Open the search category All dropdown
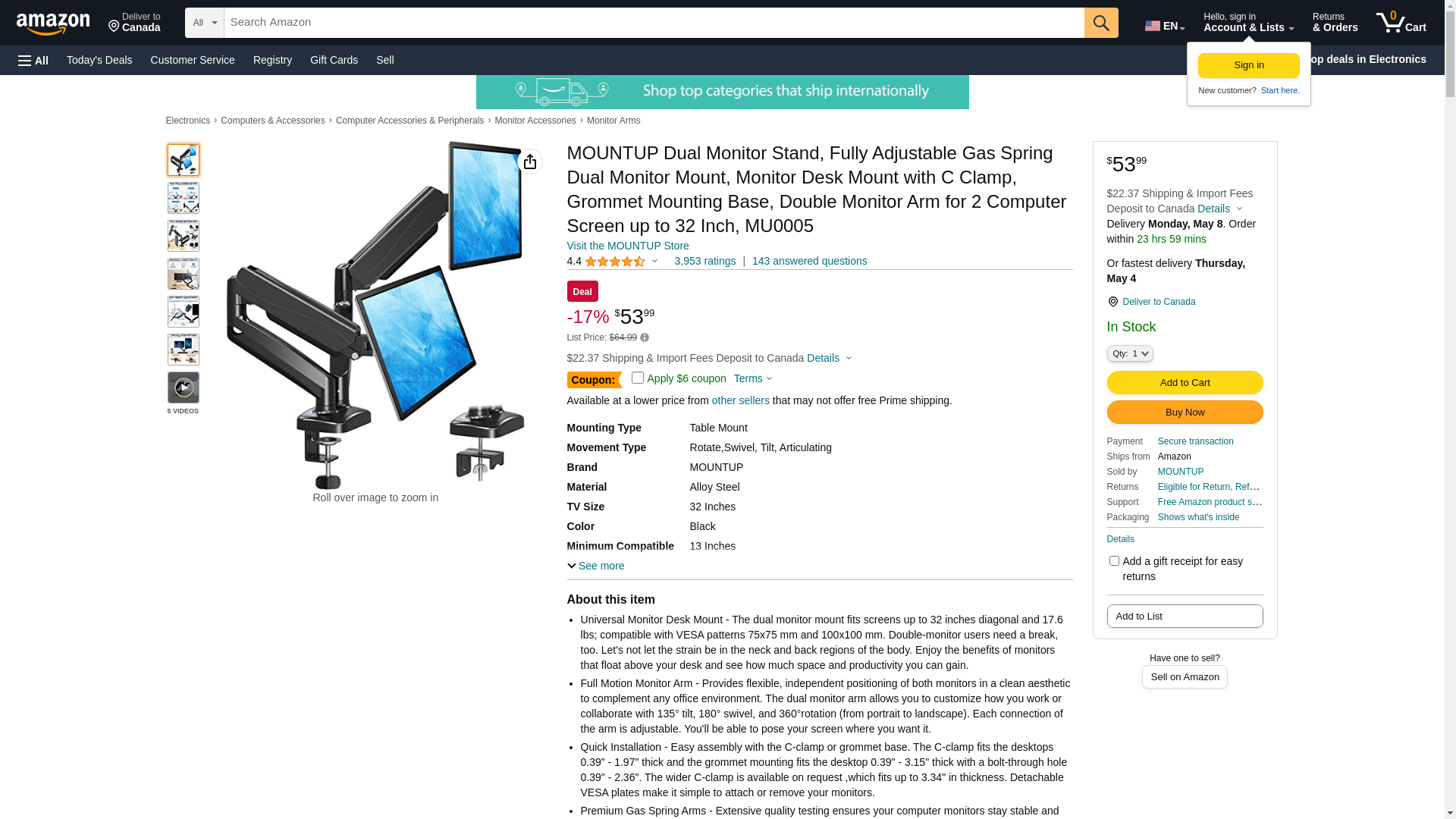This screenshot has height=819, width=1456. [x=205, y=23]
